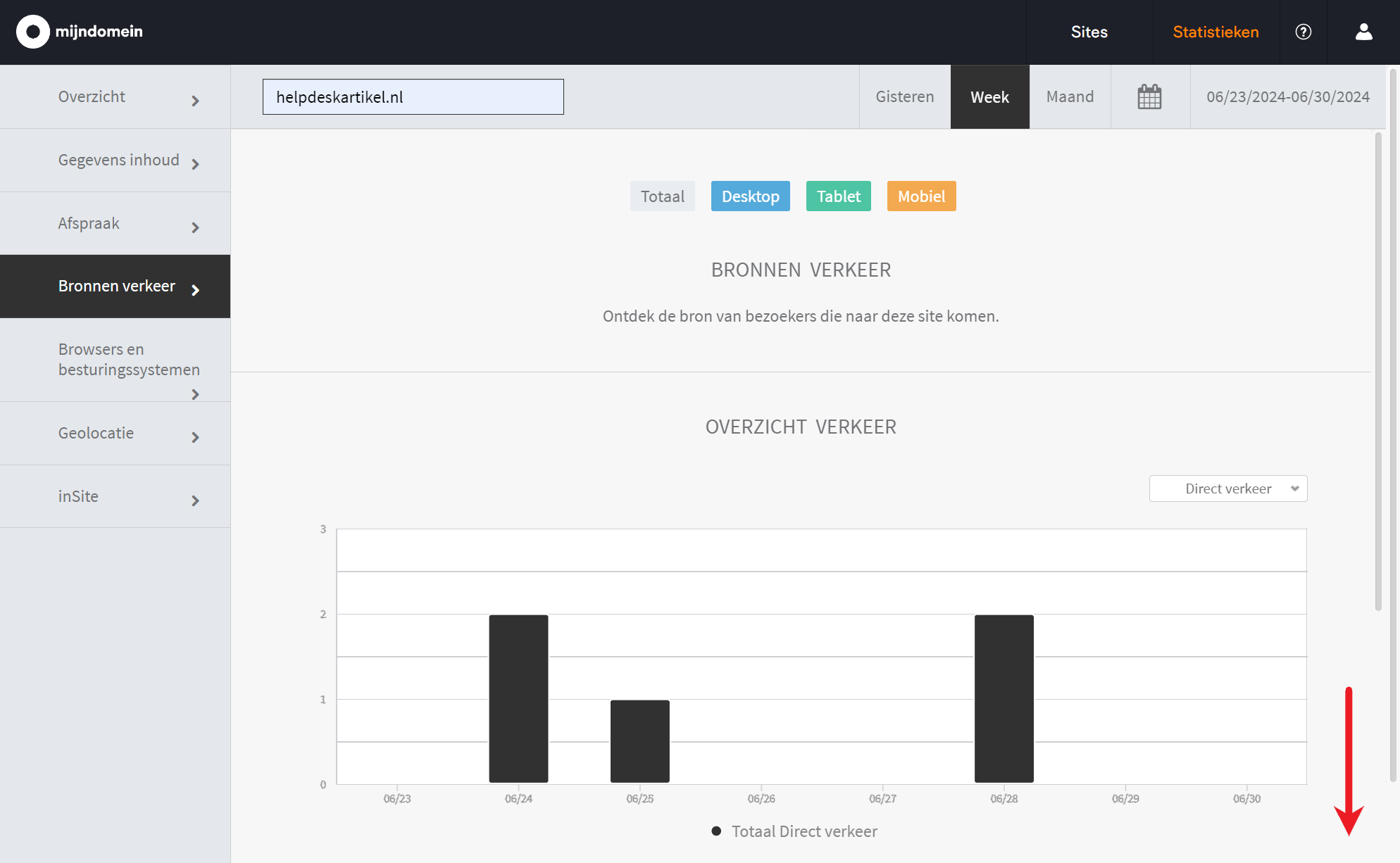Toggle the Desktop device filter
This screenshot has width=1400, height=863.
[x=750, y=196]
